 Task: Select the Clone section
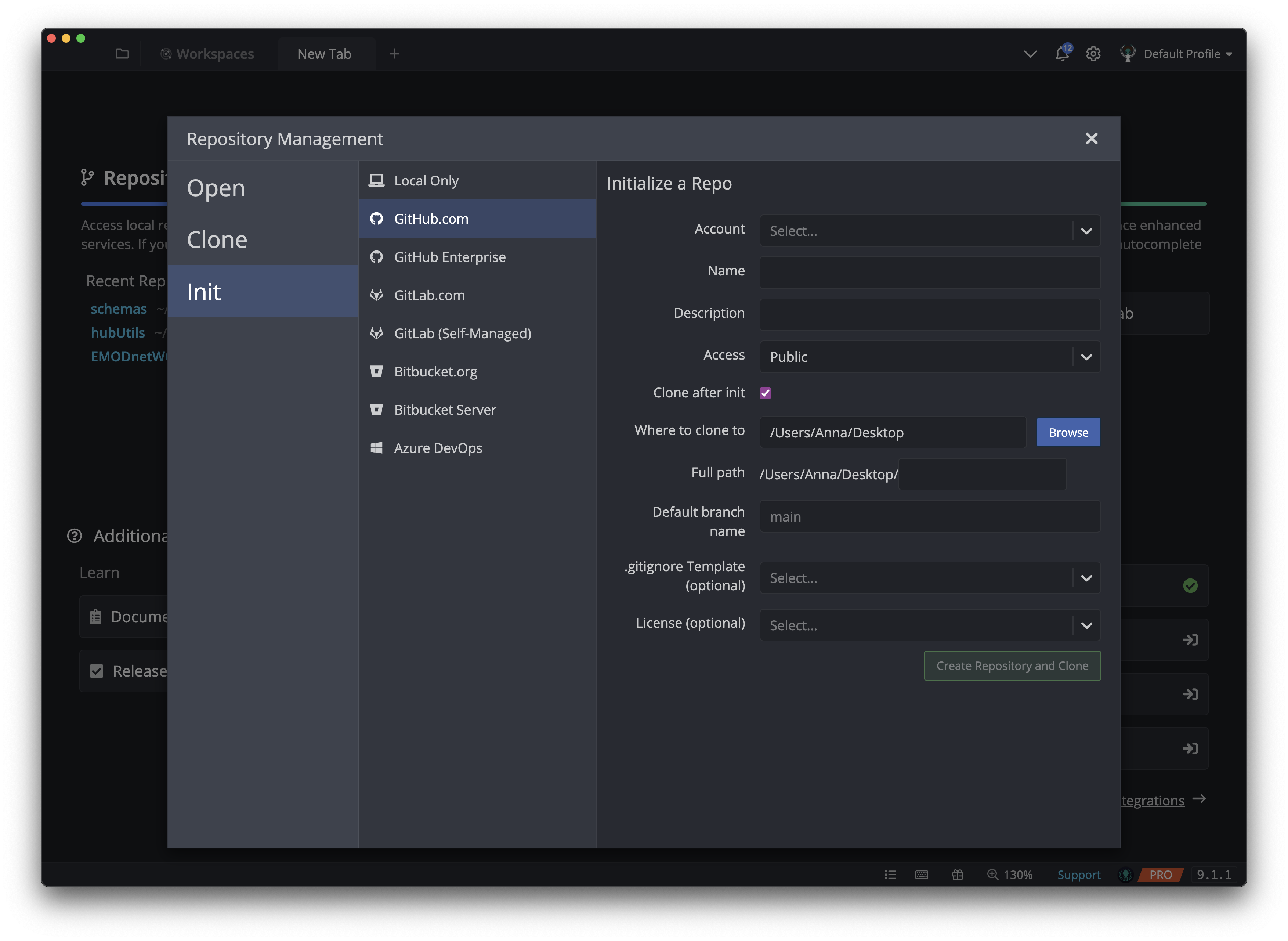(x=263, y=239)
